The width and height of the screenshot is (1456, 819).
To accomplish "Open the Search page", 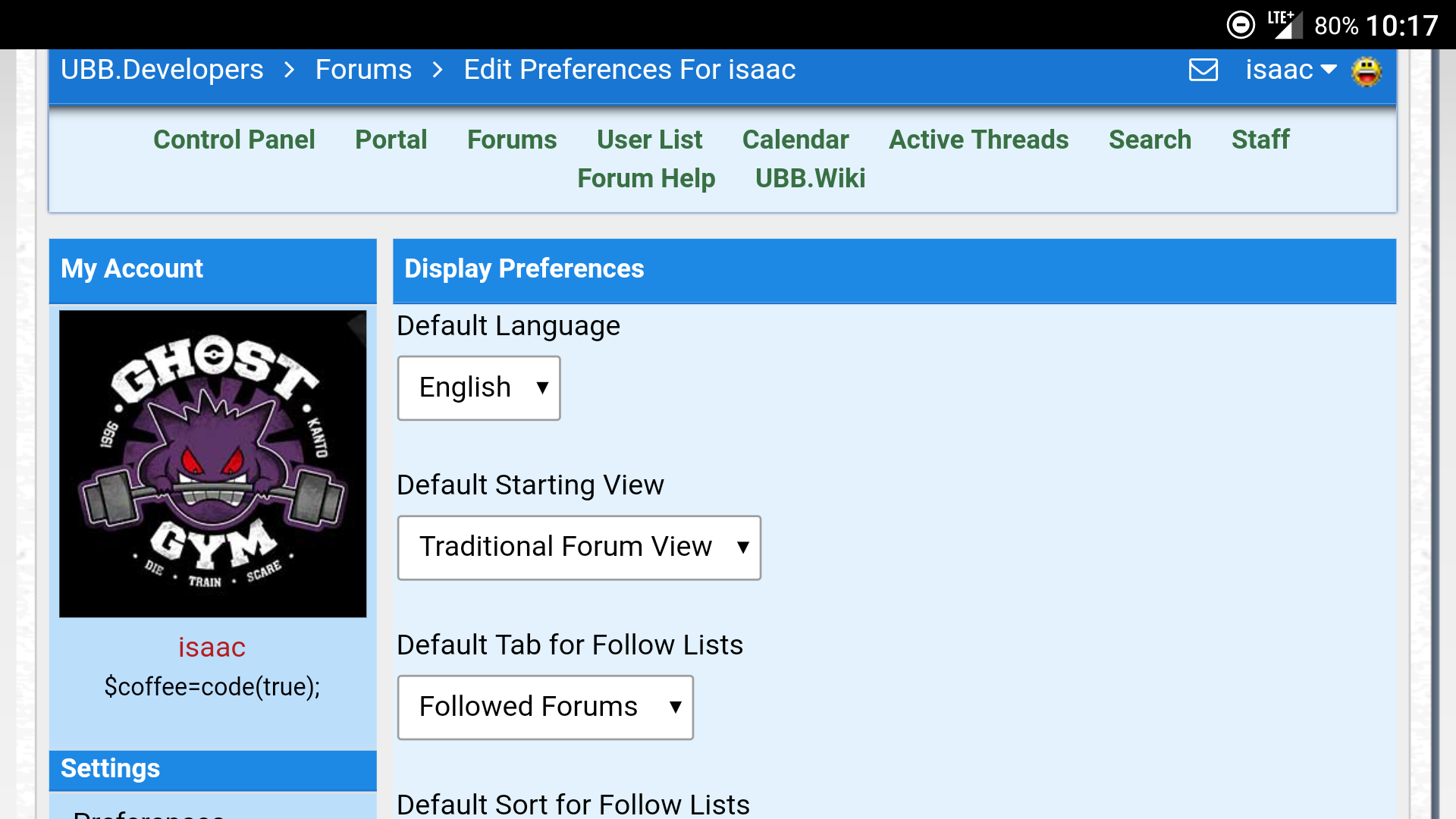I will (1150, 140).
